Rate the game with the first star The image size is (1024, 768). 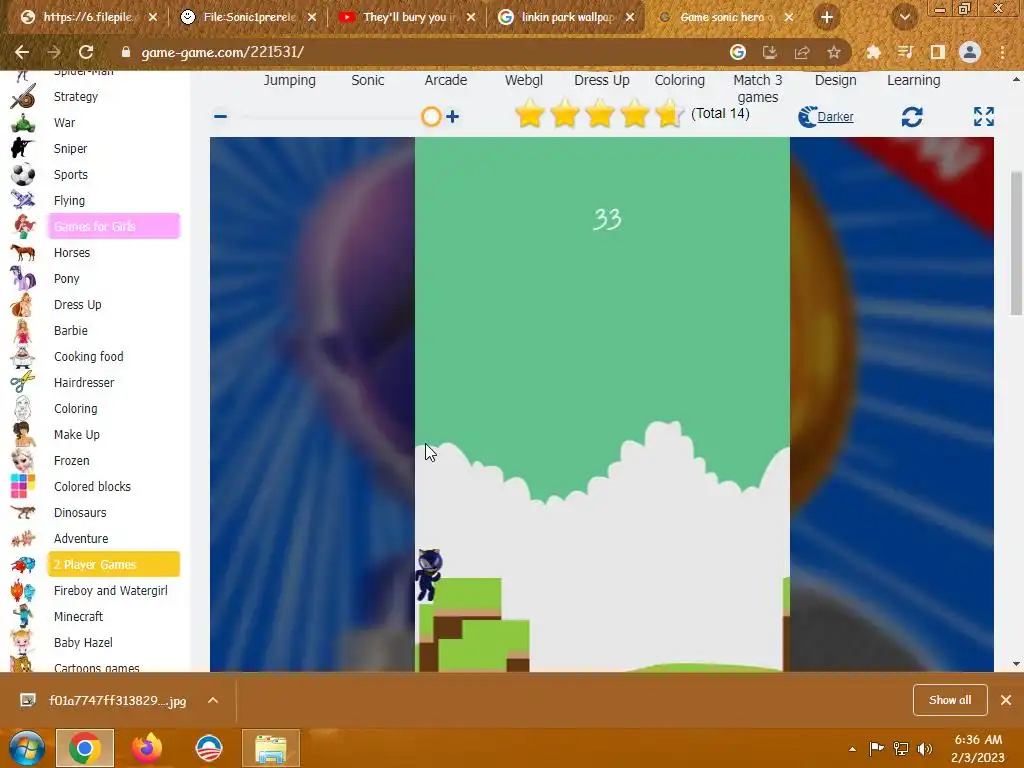point(530,114)
